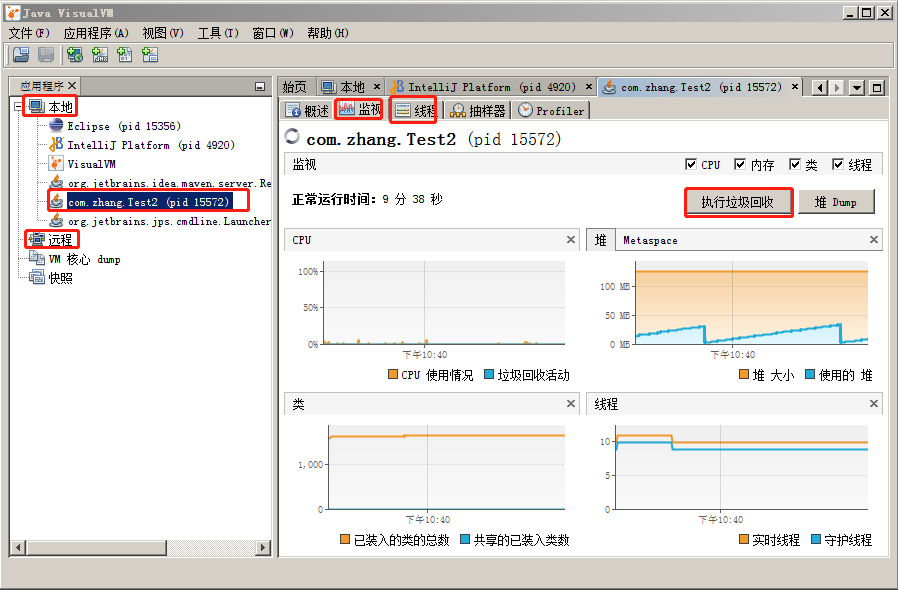Screen dimensions: 898x590
Task: Click the scrollbar right arrow in applications panel
Action: (x=263, y=547)
